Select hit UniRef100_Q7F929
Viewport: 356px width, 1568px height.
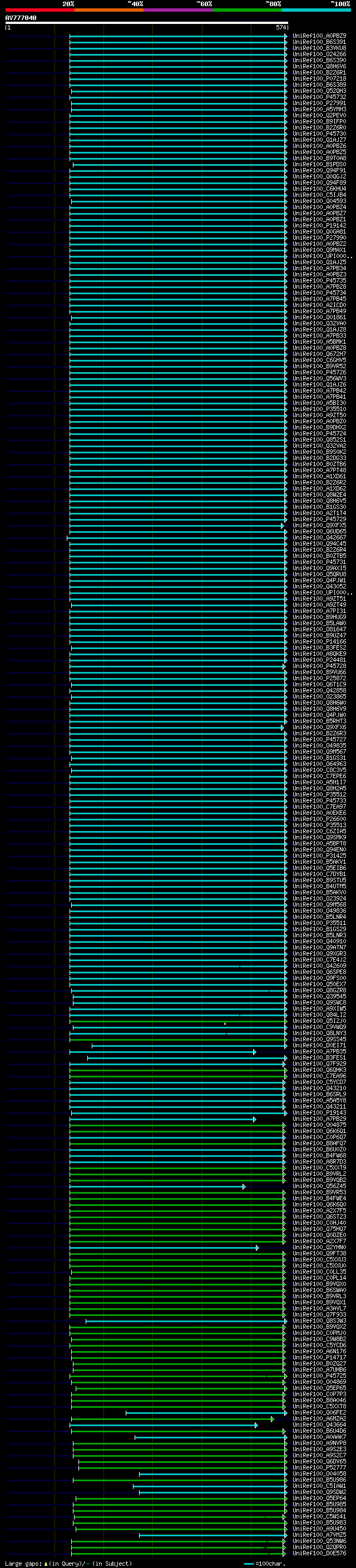[319, 1064]
